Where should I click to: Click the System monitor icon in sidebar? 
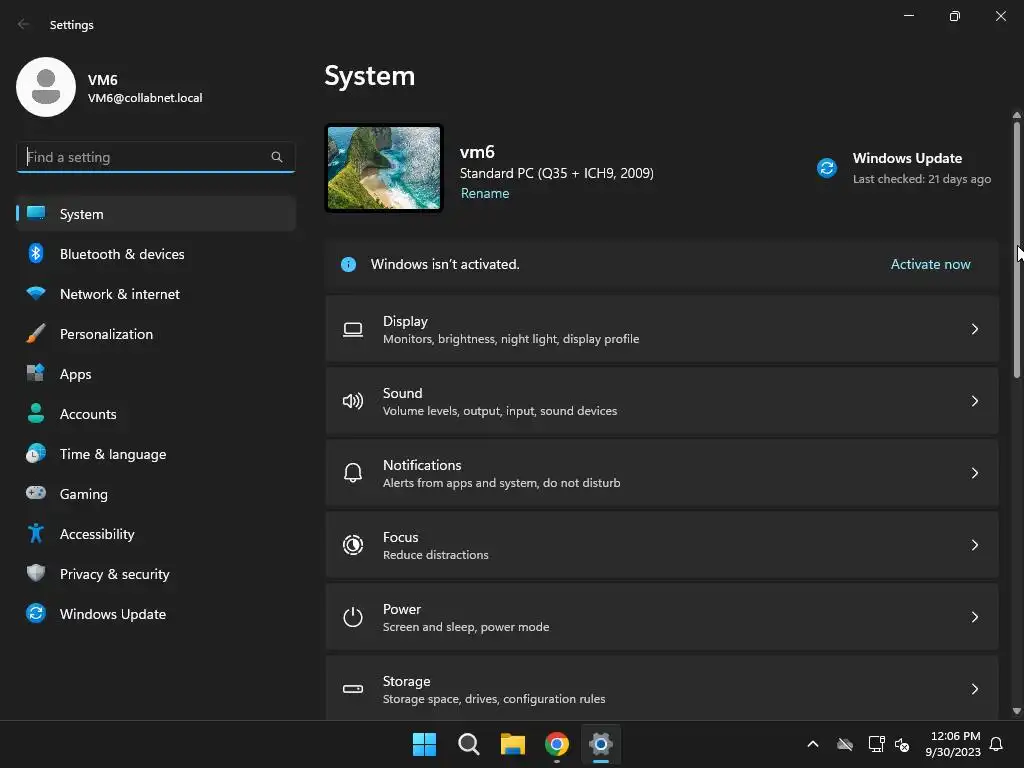pos(36,213)
